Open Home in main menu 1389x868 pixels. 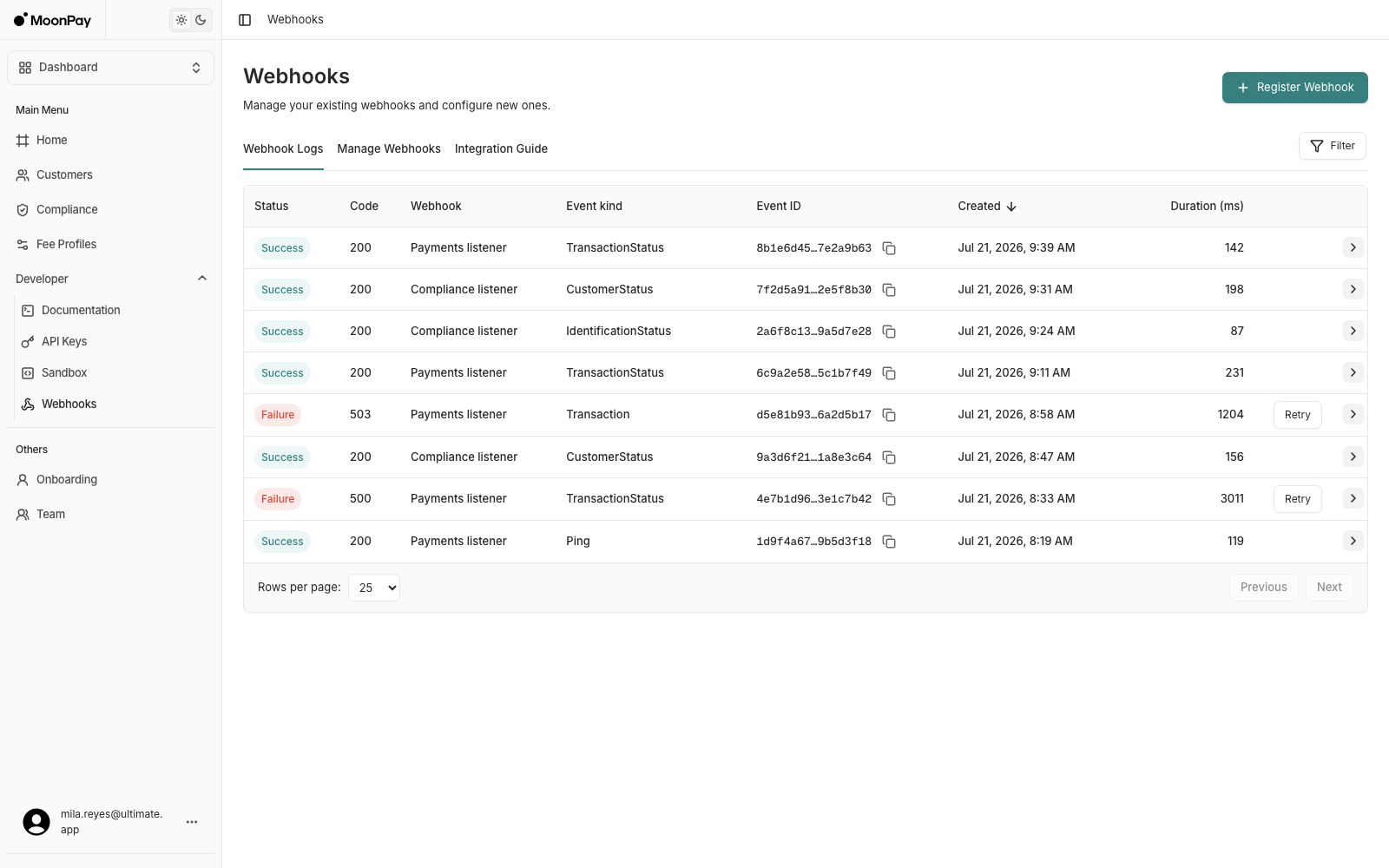pos(110,141)
